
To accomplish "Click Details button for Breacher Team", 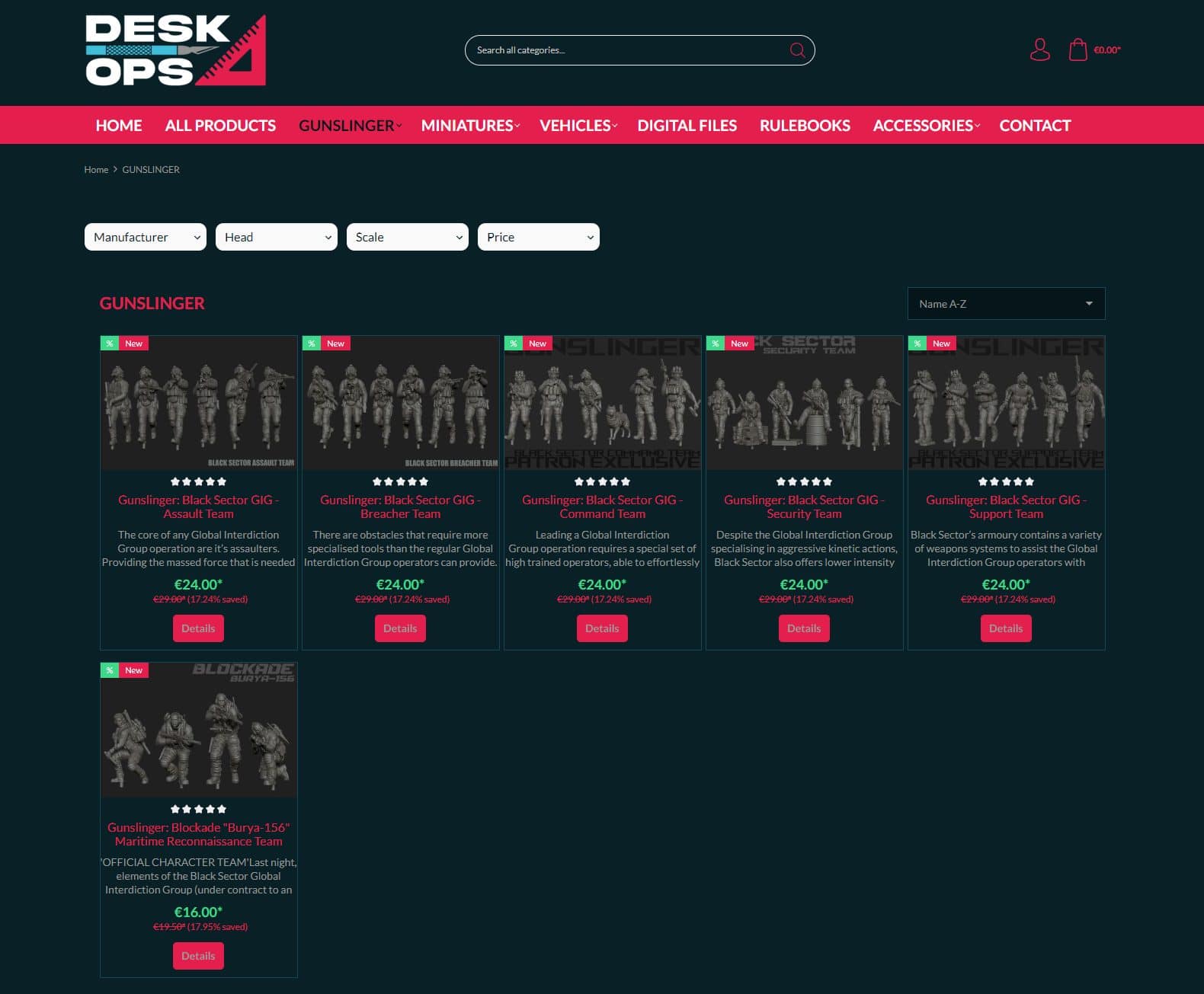I will tap(400, 628).
